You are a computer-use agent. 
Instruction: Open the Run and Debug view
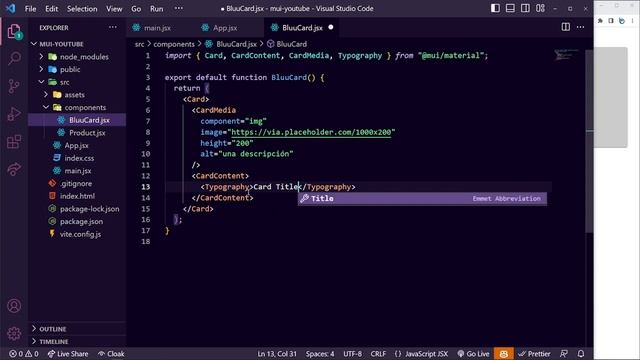point(14,114)
